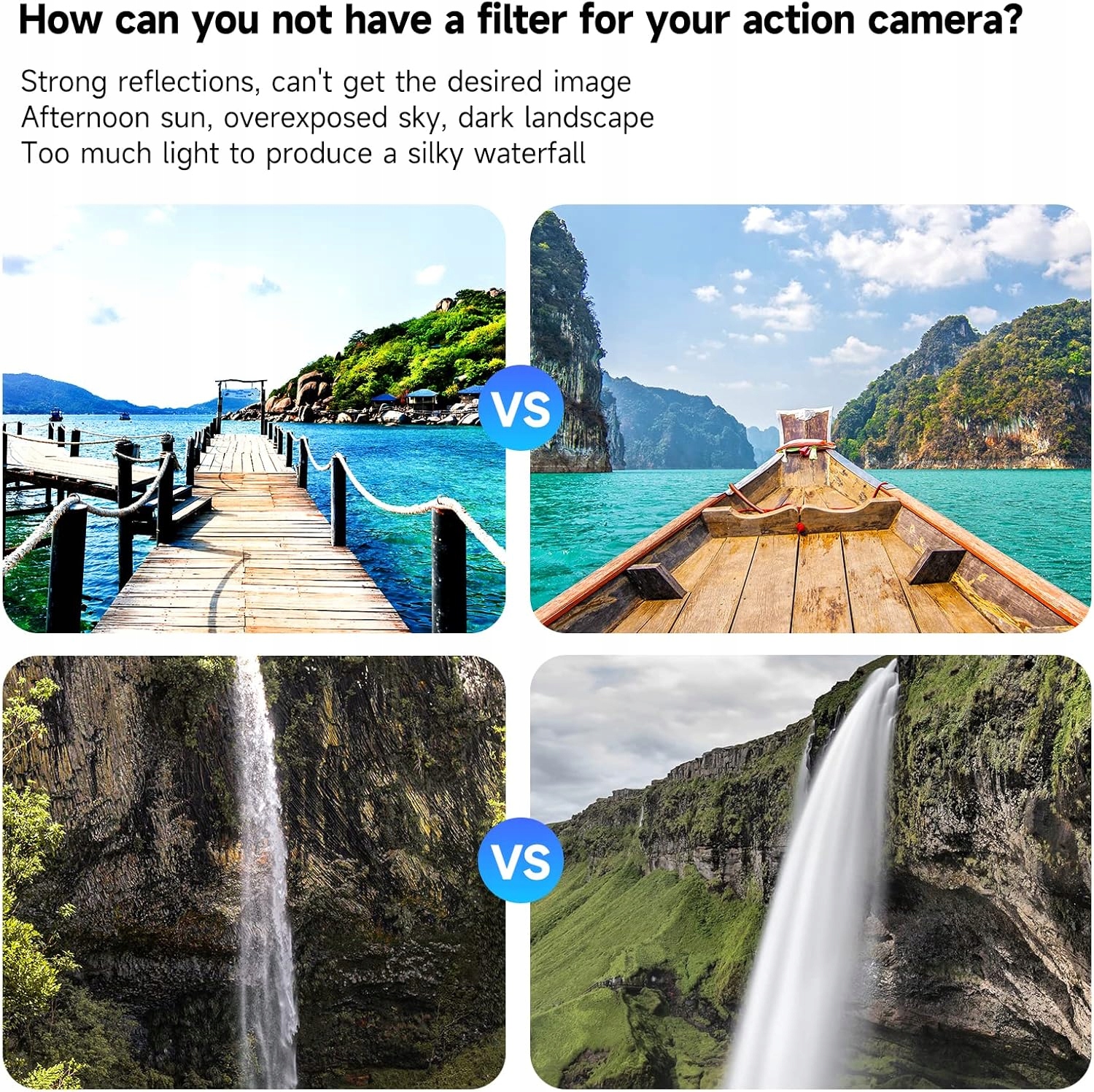
Task: Click the boat's bow ornament
Action: pos(804,427)
